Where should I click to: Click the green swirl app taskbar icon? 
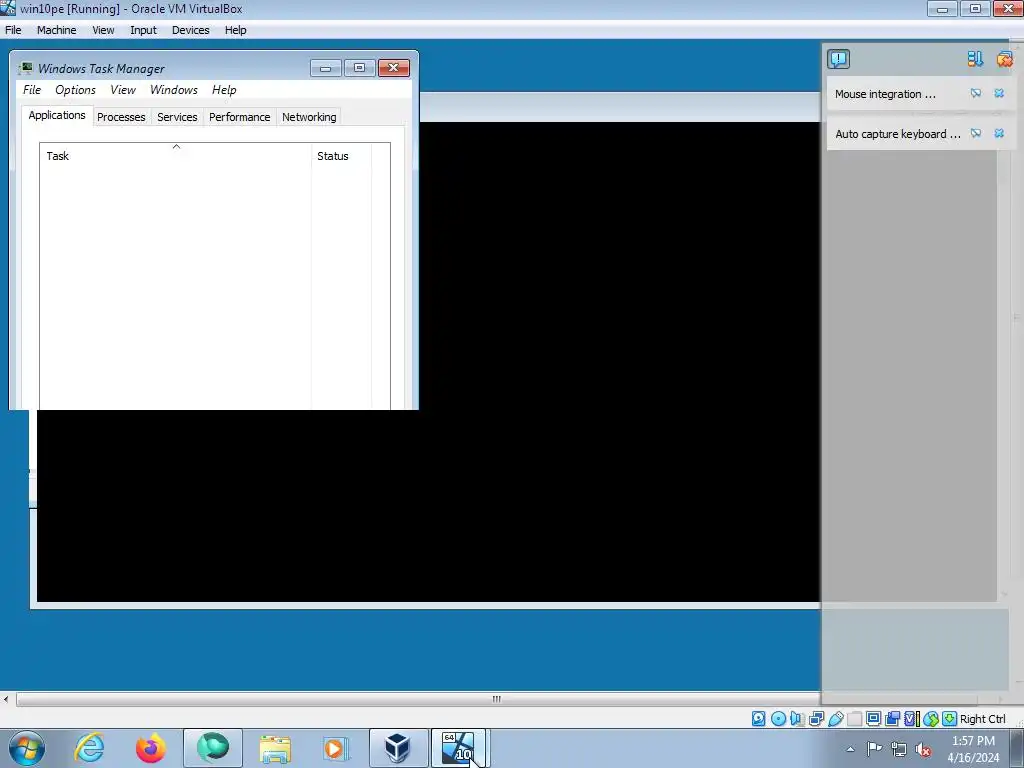(213, 748)
